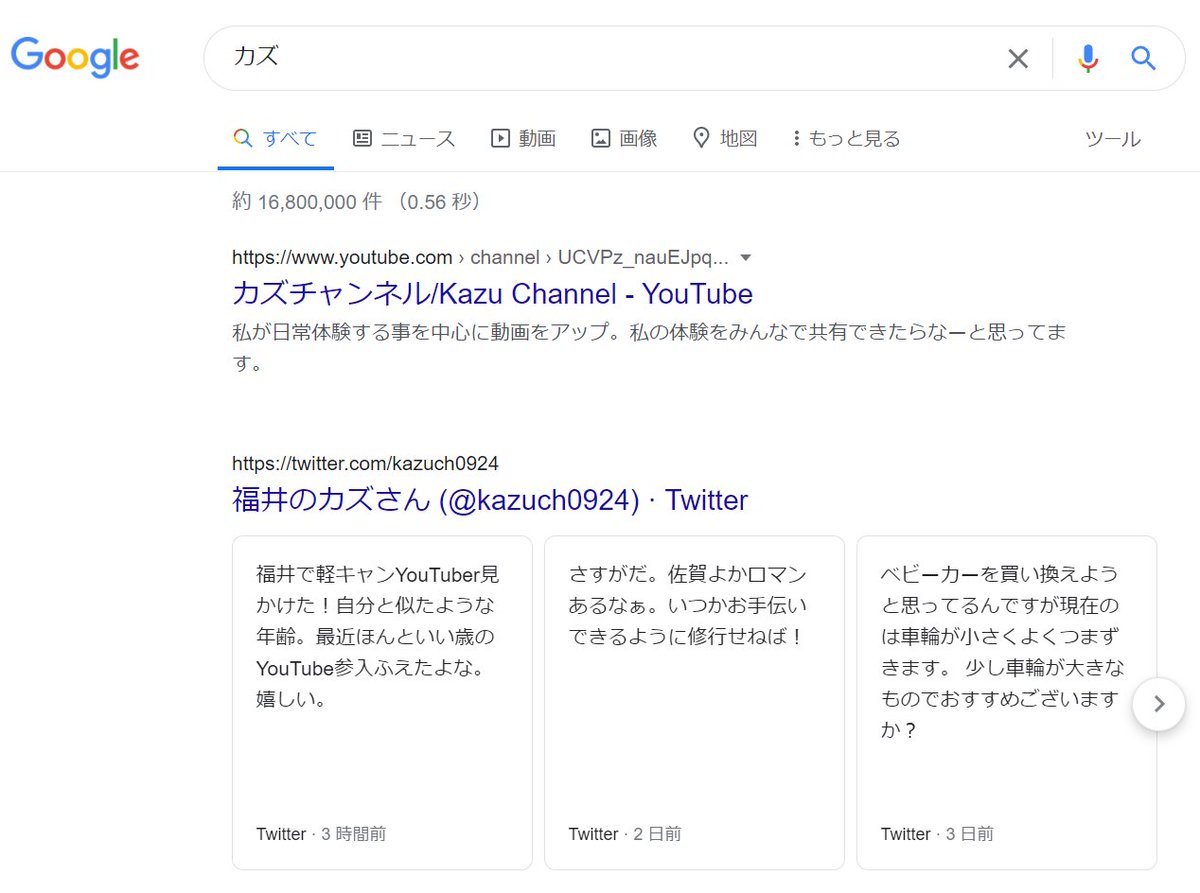The height and width of the screenshot is (893, 1200).
Task: Switch to the 動画 tab
Action: click(x=523, y=139)
